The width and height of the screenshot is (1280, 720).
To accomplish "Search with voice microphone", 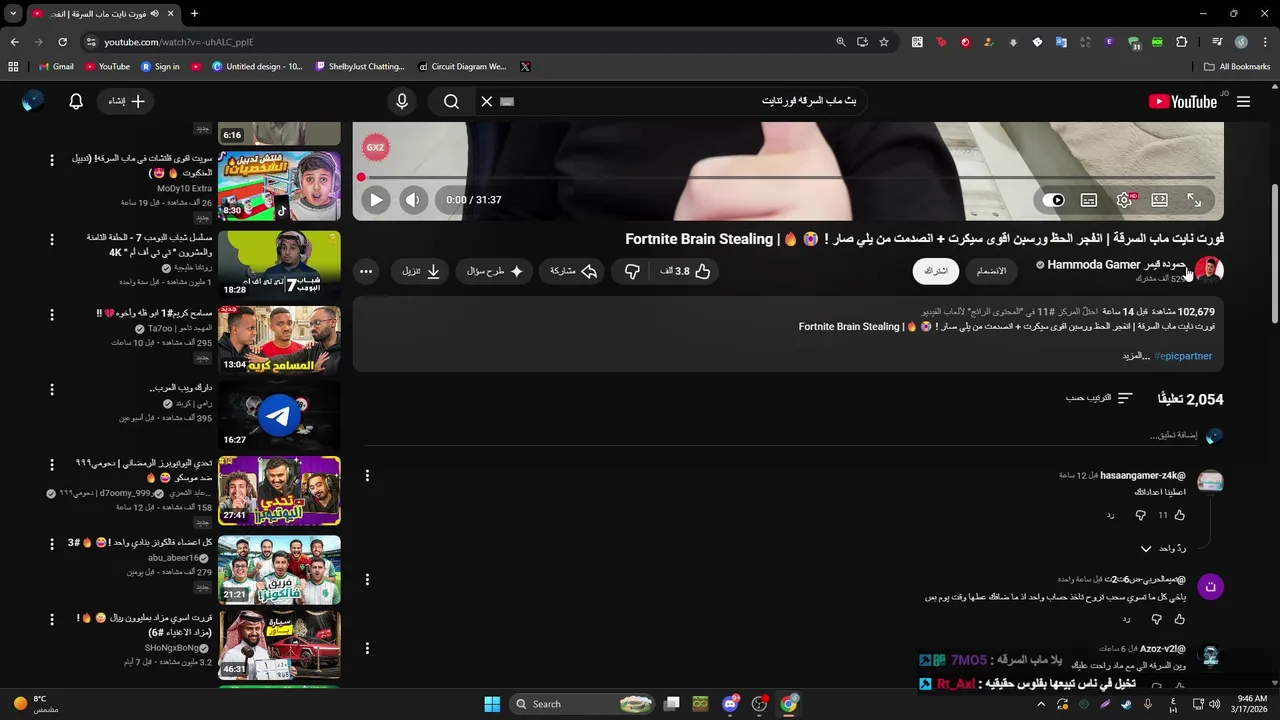I will coord(402,101).
